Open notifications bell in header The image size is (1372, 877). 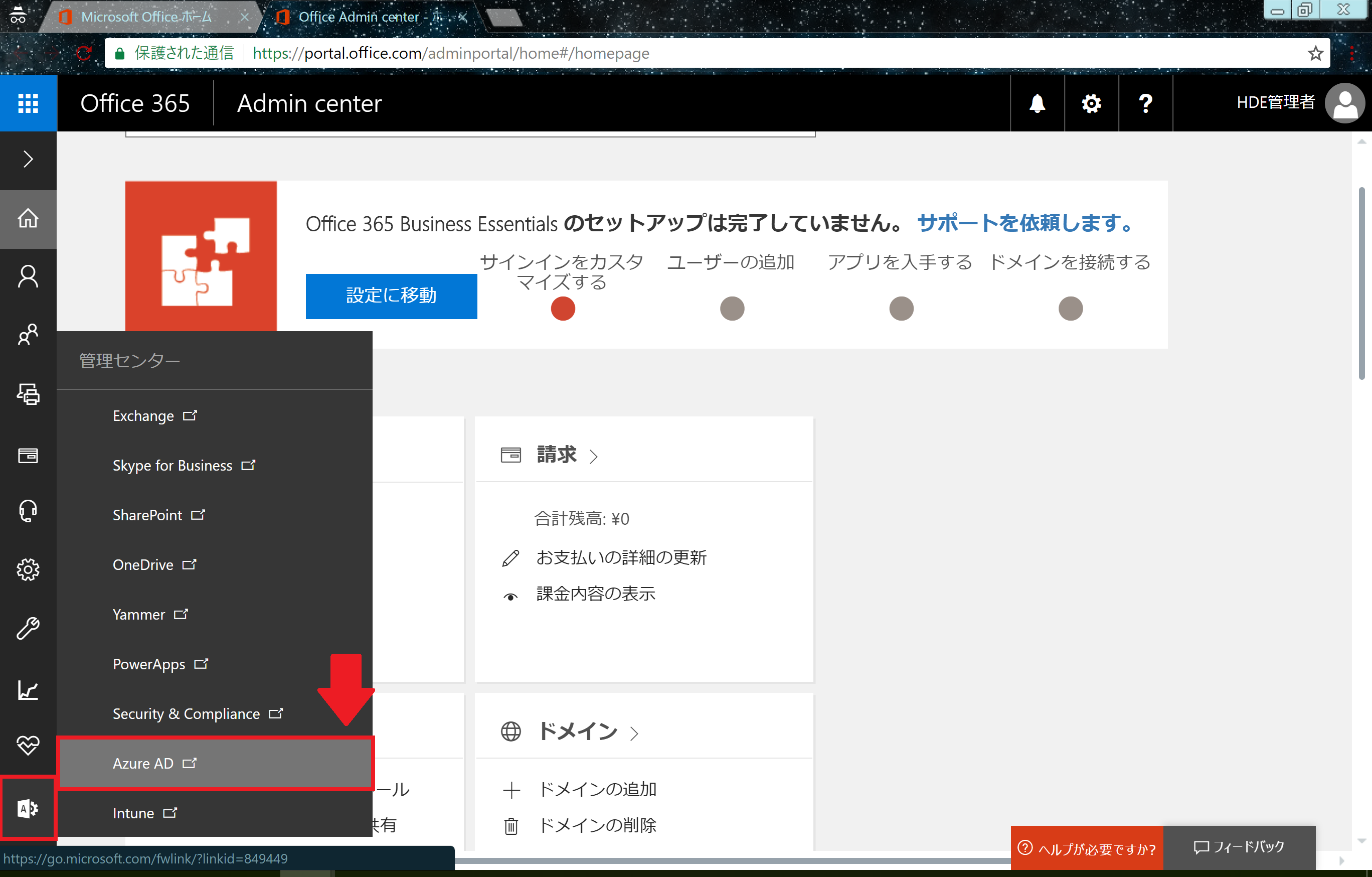point(1037,103)
